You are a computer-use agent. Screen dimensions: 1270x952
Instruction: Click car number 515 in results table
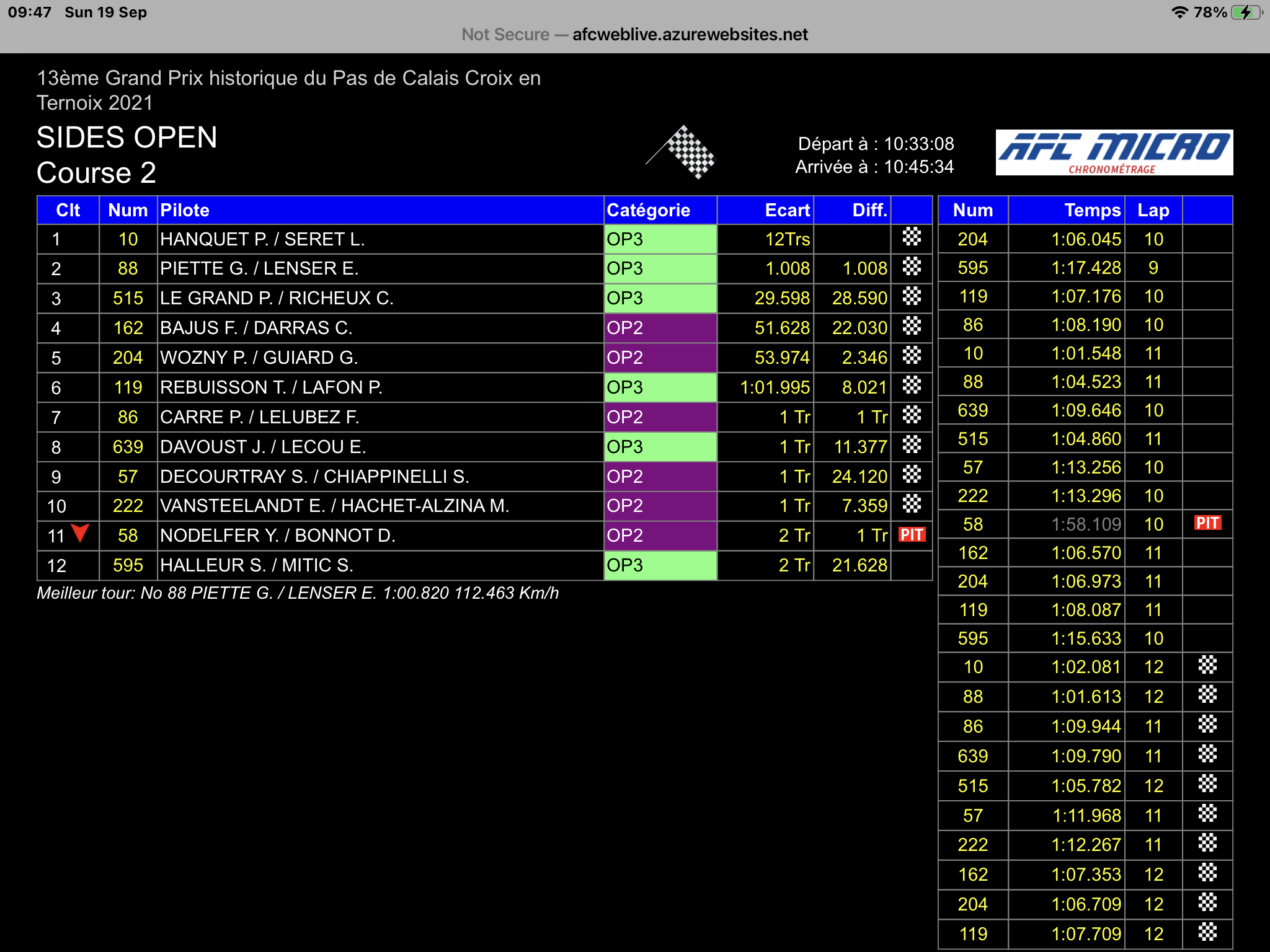(x=128, y=298)
